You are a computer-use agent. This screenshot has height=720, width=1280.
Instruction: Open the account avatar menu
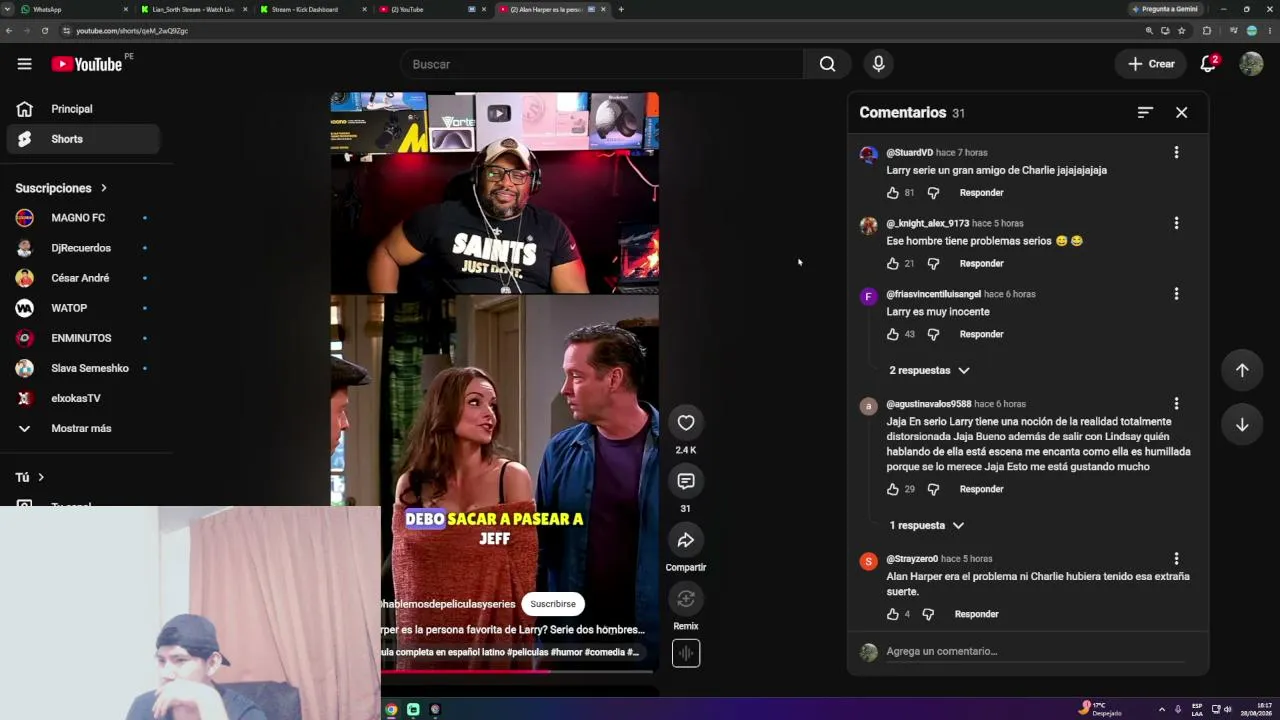(1251, 64)
